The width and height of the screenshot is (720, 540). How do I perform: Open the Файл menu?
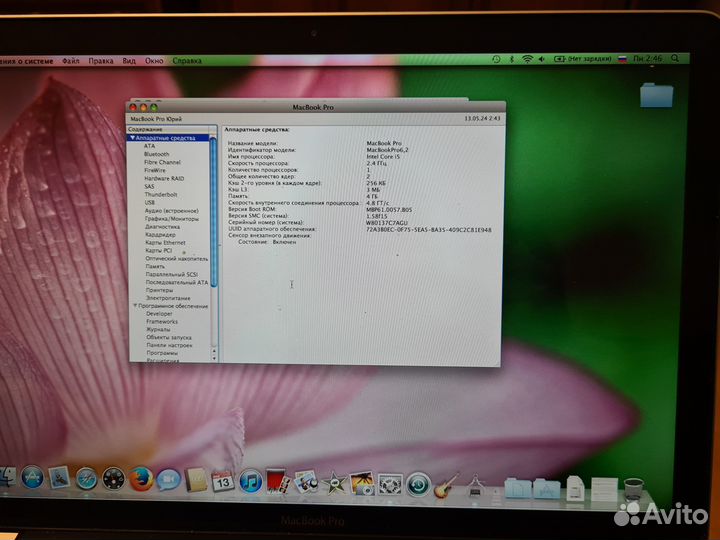tap(71, 61)
